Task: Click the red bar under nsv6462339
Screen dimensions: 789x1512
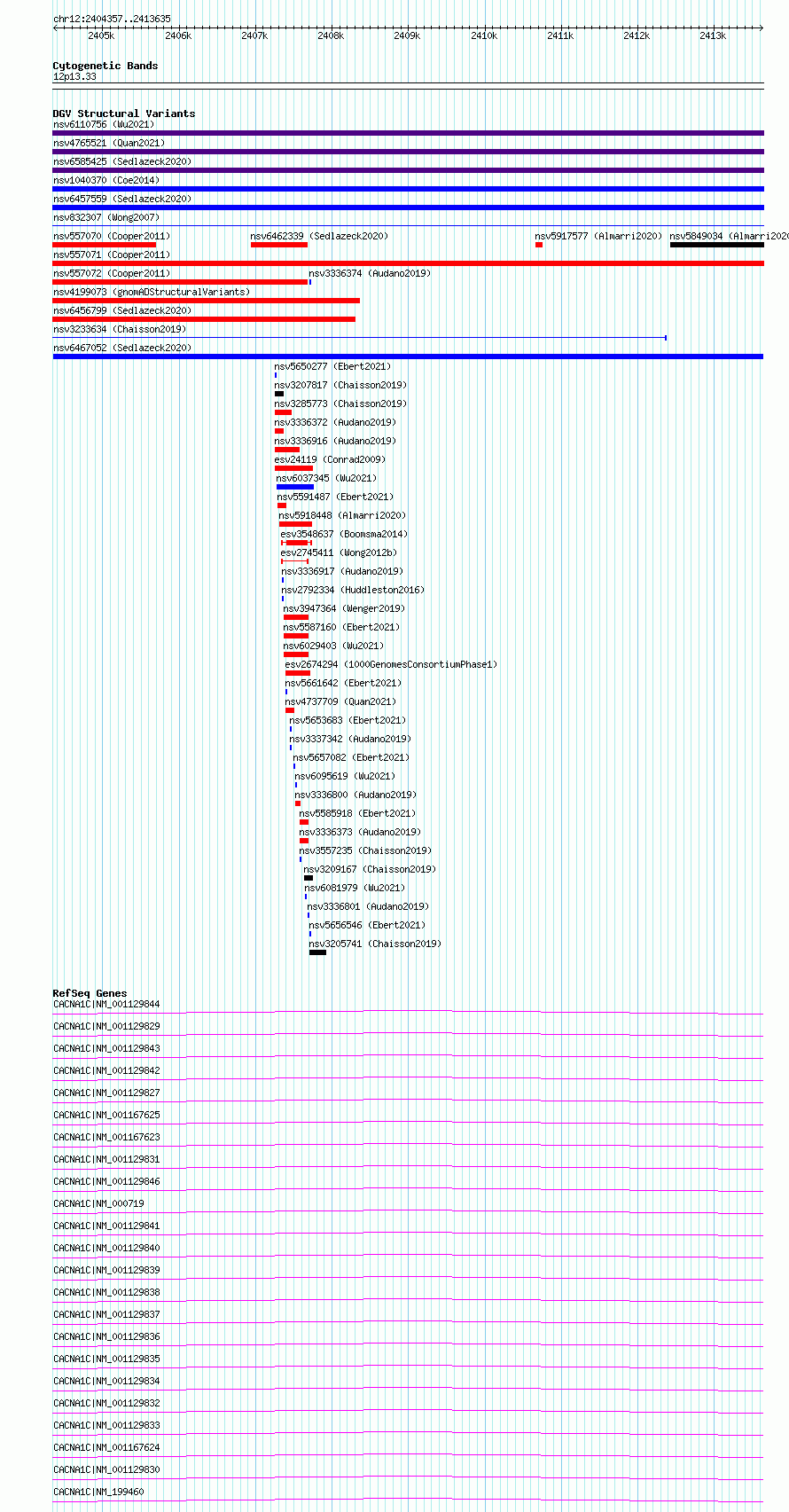Action: click(x=279, y=245)
